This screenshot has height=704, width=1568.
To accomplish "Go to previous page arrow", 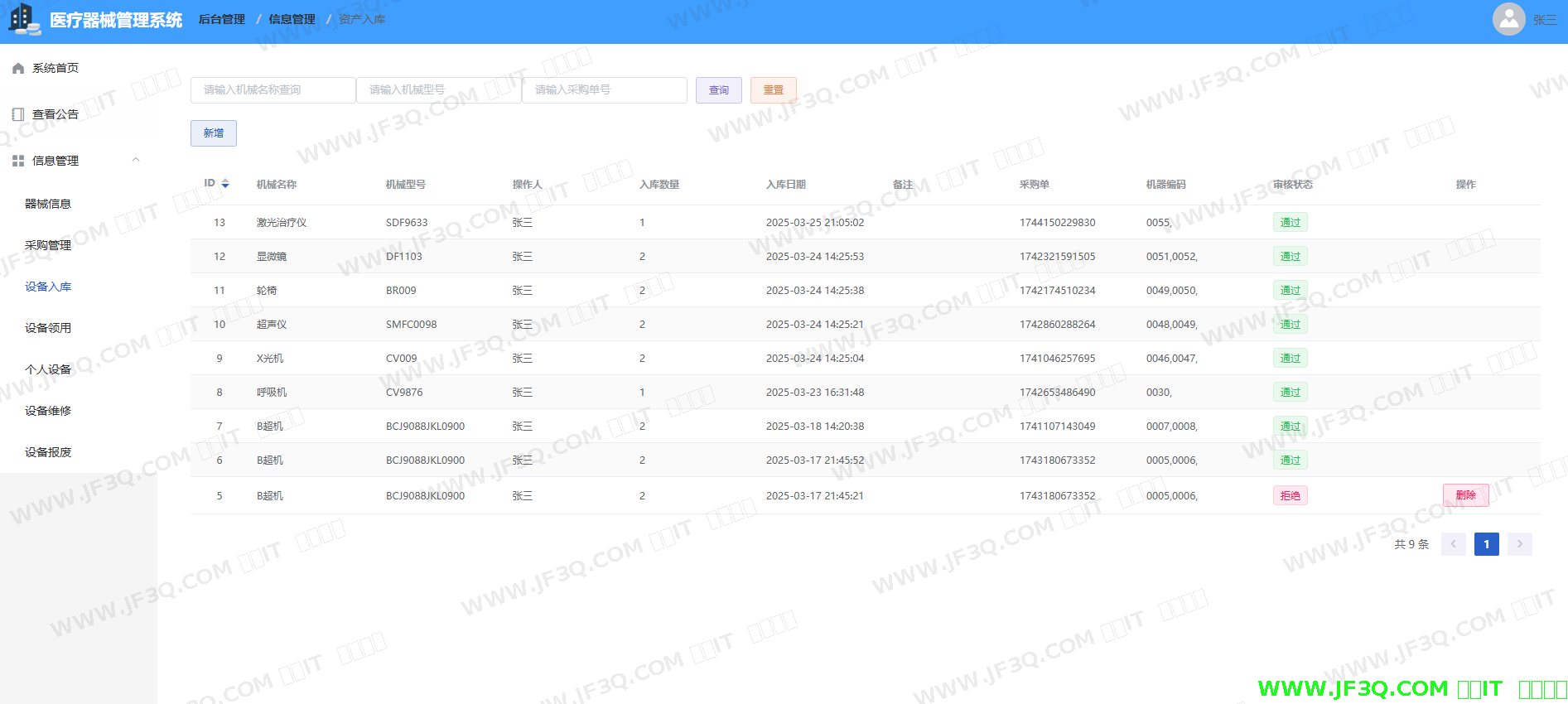I will coord(1453,544).
